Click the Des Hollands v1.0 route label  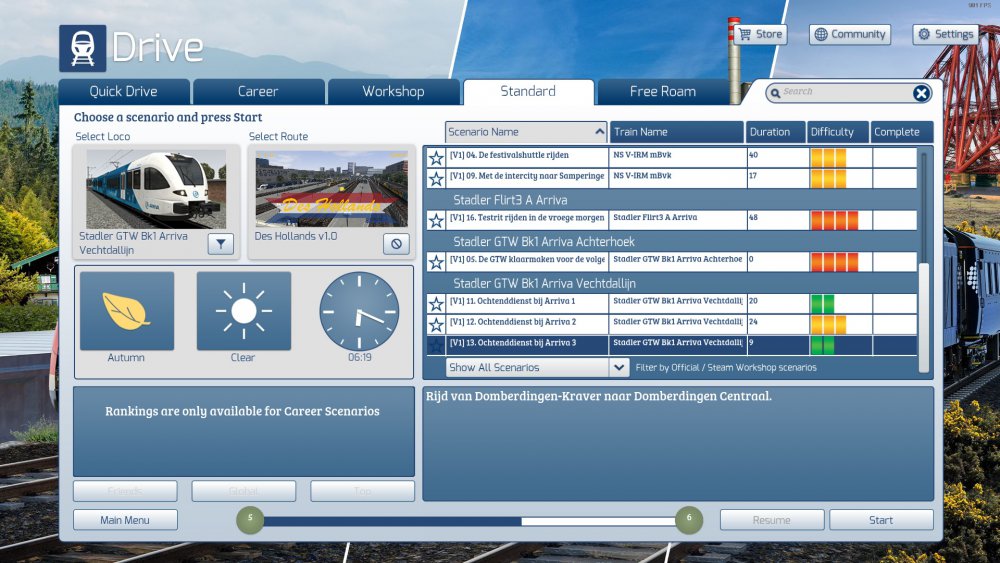point(296,236)
